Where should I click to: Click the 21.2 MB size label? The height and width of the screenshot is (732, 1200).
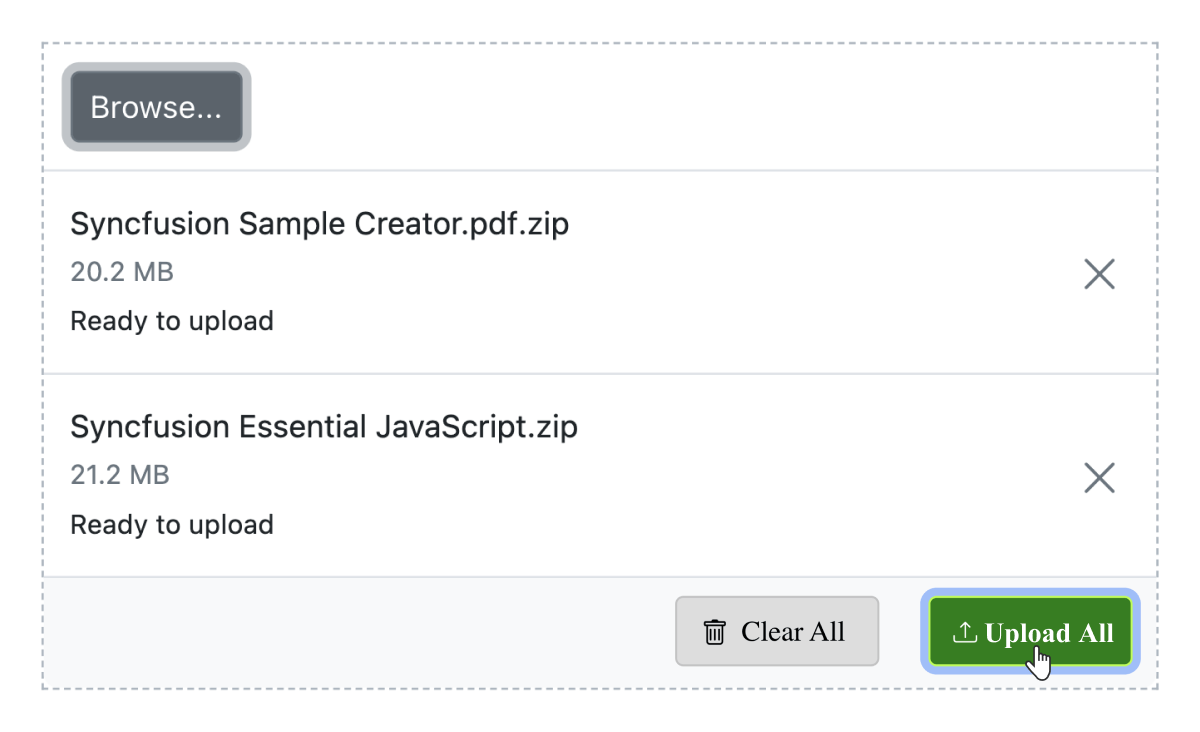pos(121,475)
